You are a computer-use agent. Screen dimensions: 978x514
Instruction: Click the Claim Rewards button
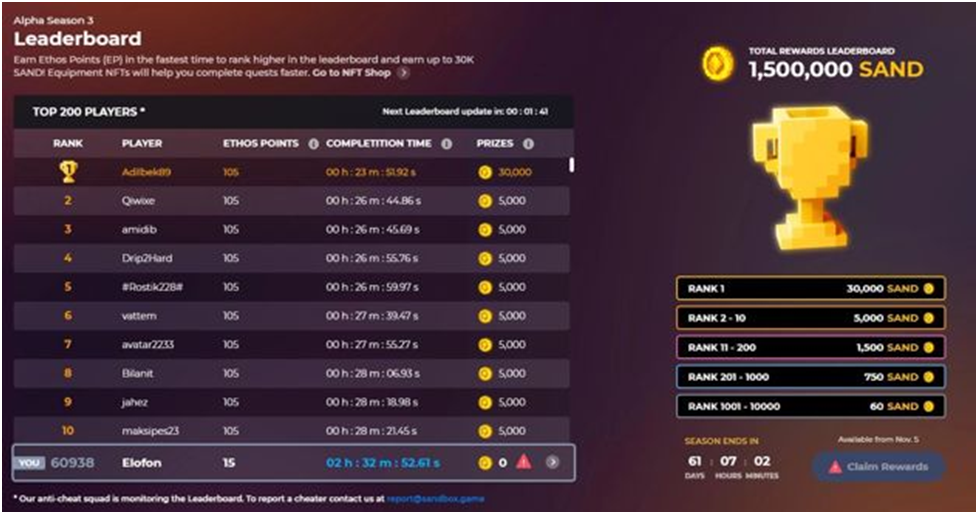878,467
